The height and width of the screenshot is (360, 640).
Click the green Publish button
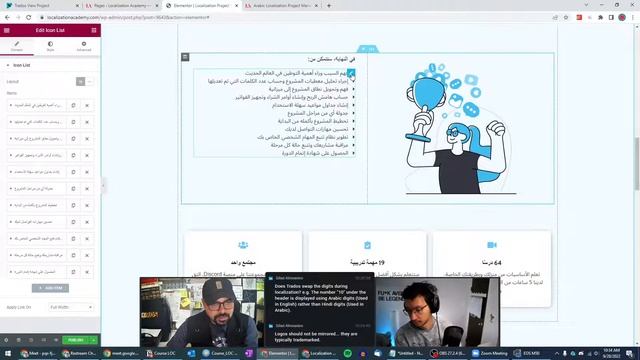point(76,340)
